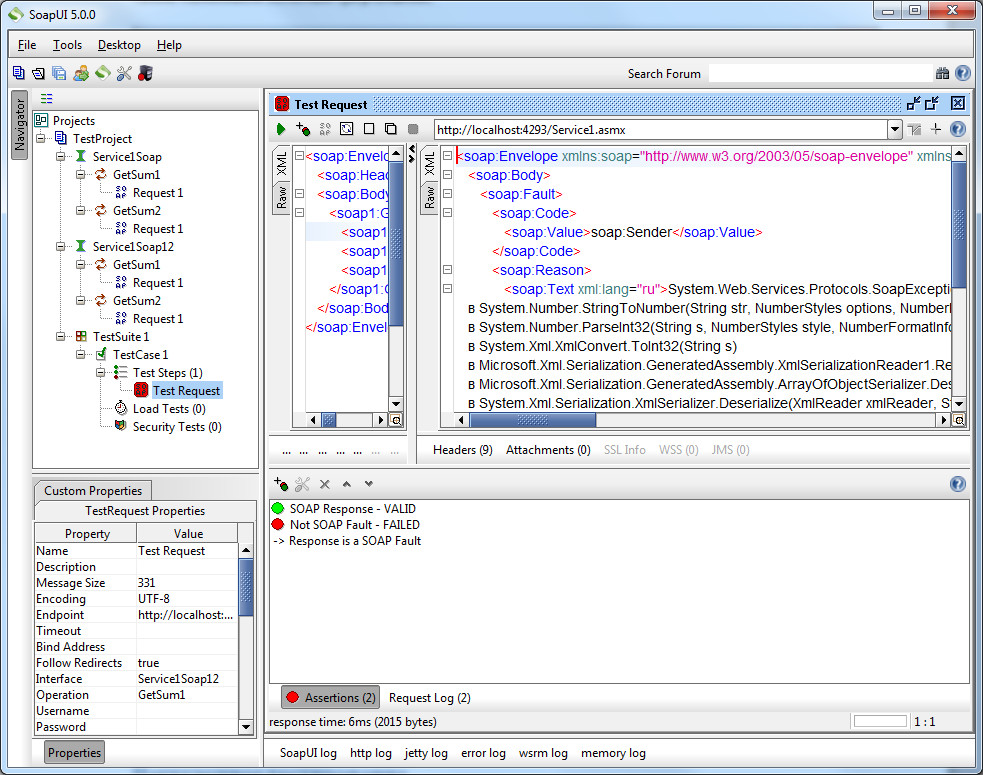
Task: Collapse the Service1Soap interface node
Action: (x=61, y=156)
